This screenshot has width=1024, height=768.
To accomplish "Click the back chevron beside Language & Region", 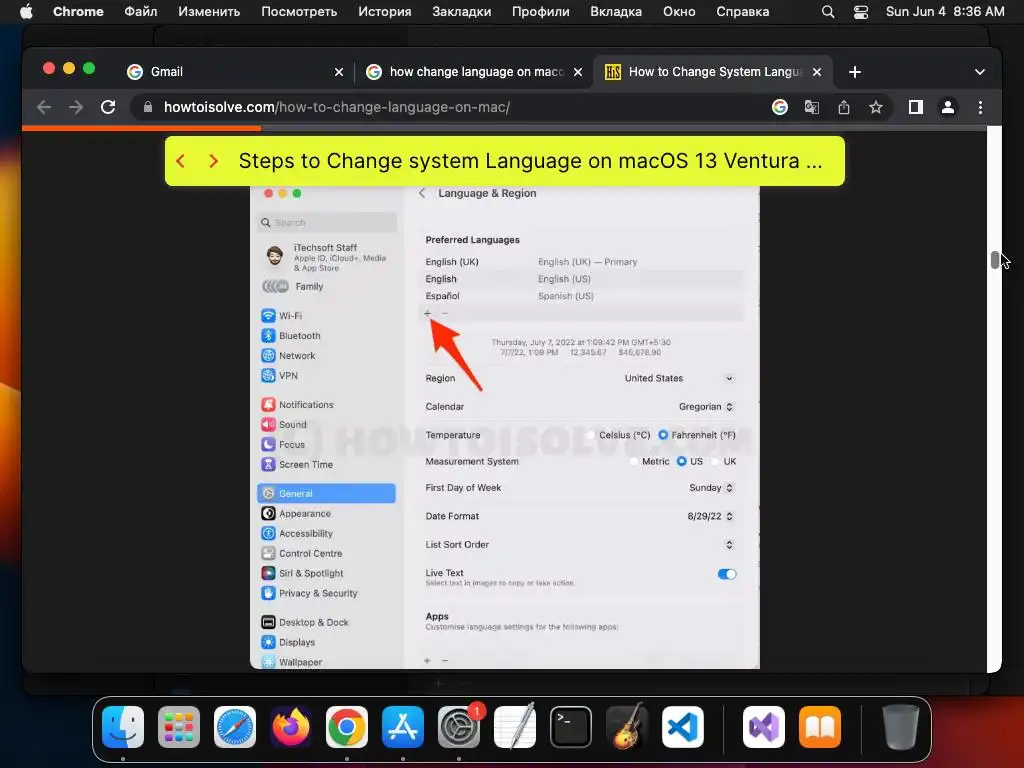I will click(x=422, y=193).
